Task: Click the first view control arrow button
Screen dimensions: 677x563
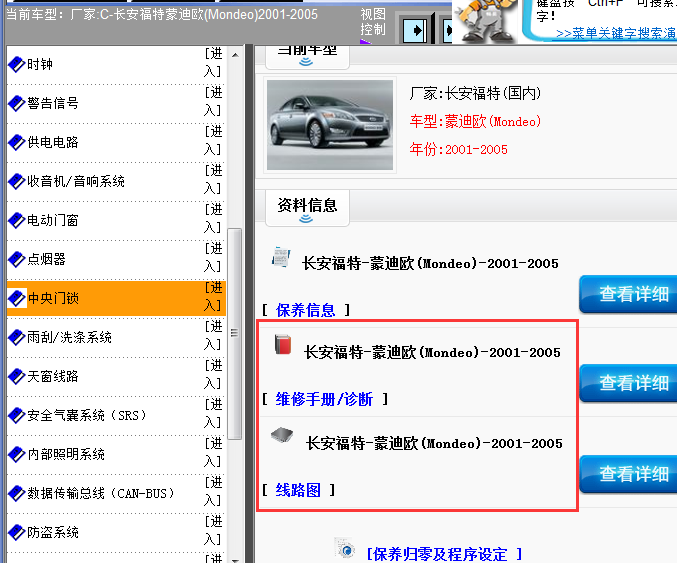Action: click(415, 31)
